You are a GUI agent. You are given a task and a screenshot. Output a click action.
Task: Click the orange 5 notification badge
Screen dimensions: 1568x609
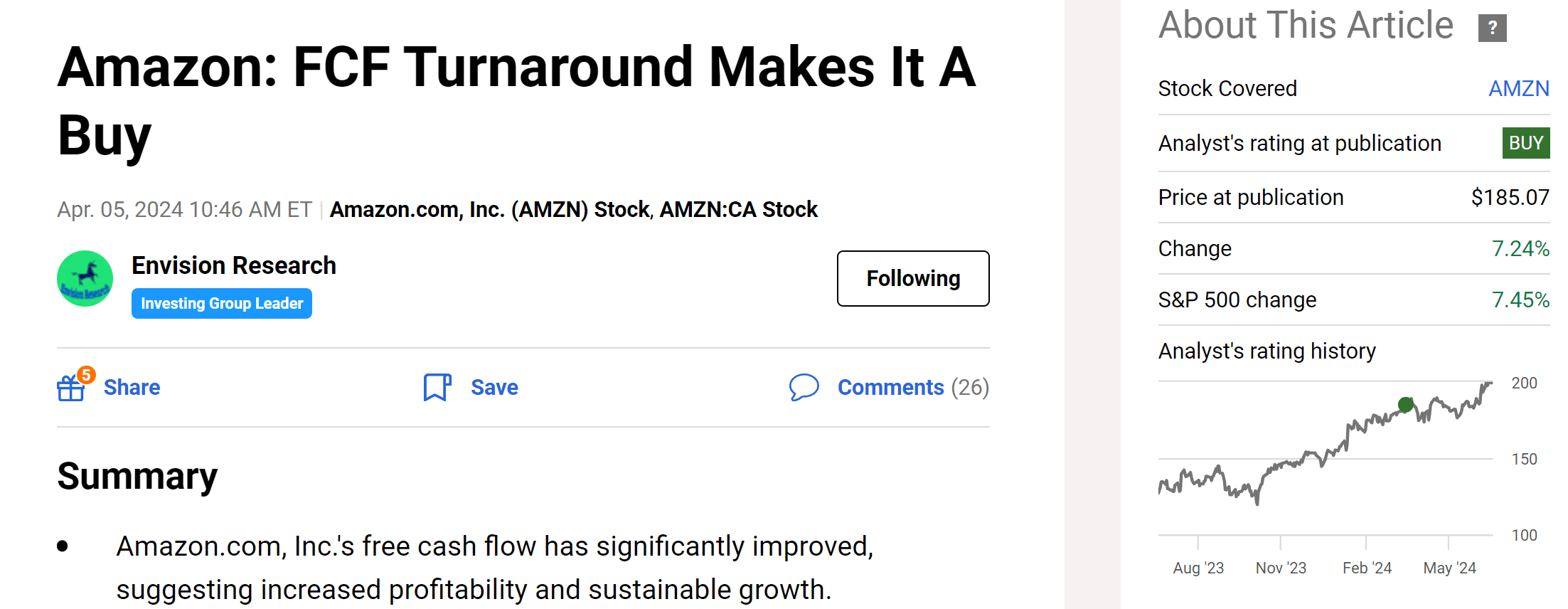click(86, 375)
